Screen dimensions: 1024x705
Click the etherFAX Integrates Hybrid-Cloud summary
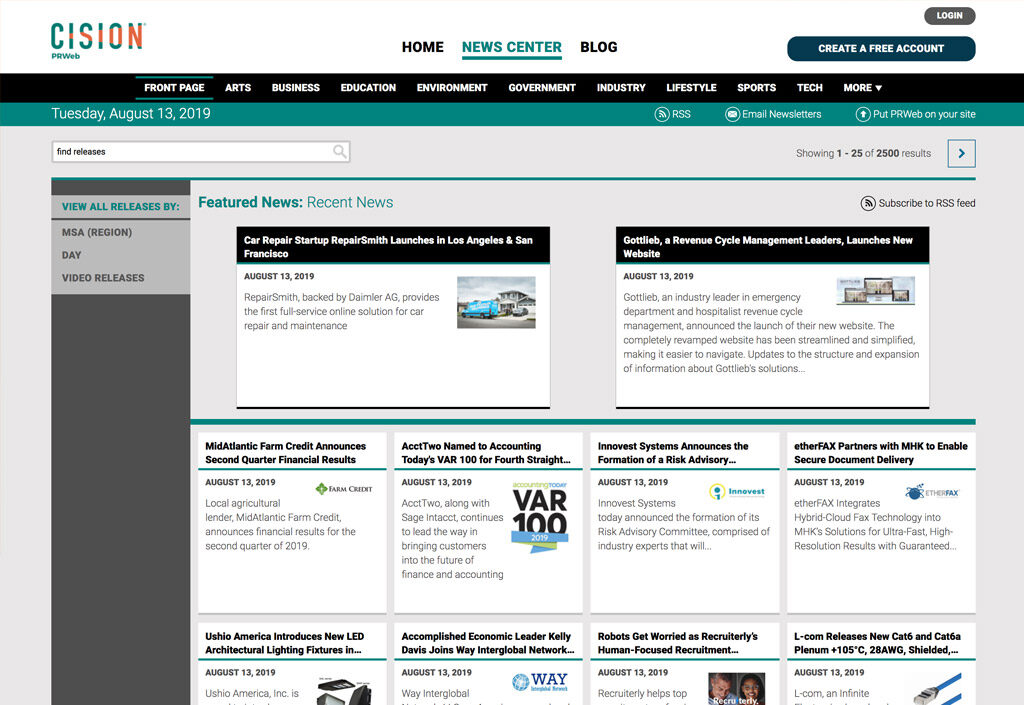[875, 525]
